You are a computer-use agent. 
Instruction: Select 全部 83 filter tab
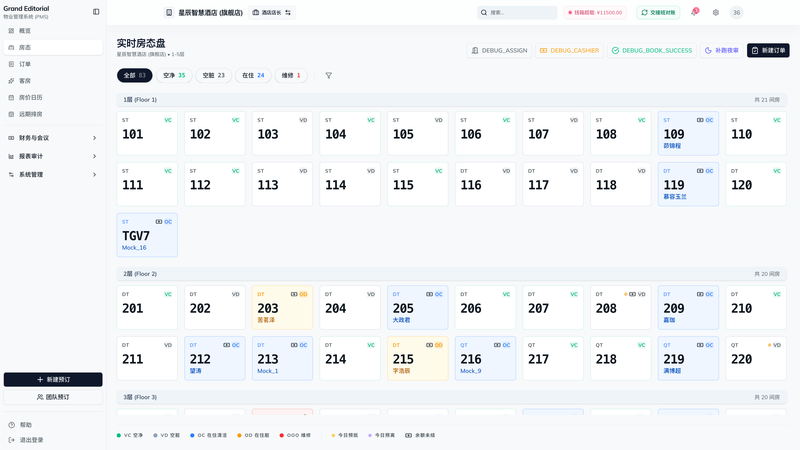[135, 76]
